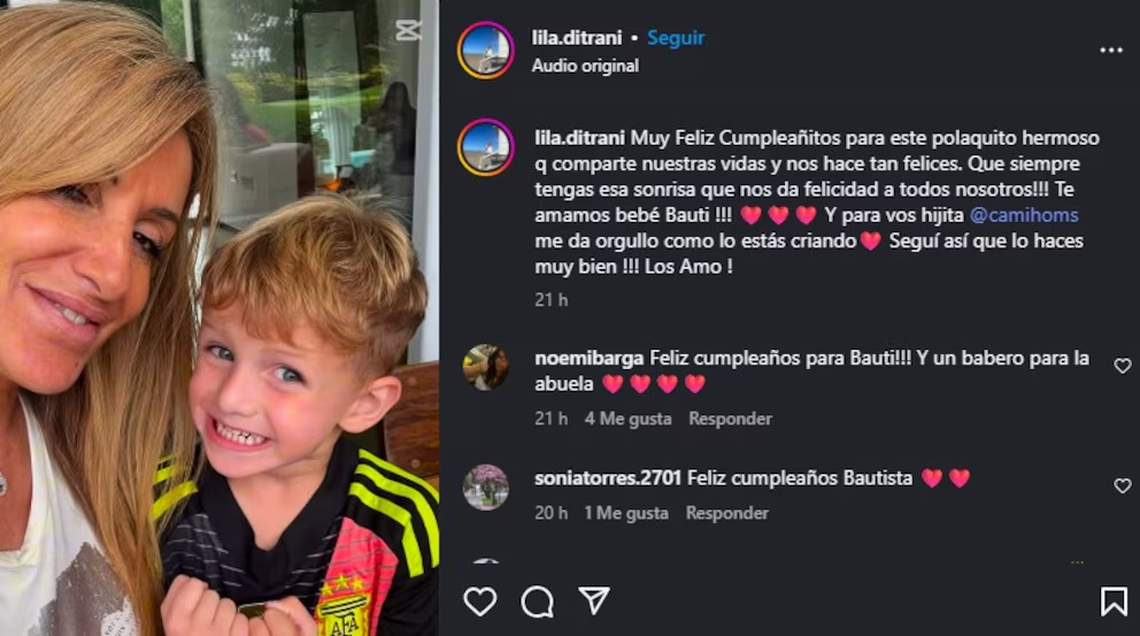Viewport: 1140px width, 636px height.
Task: Open soniatorres.2701's avatar
Action: click(486, 487)
